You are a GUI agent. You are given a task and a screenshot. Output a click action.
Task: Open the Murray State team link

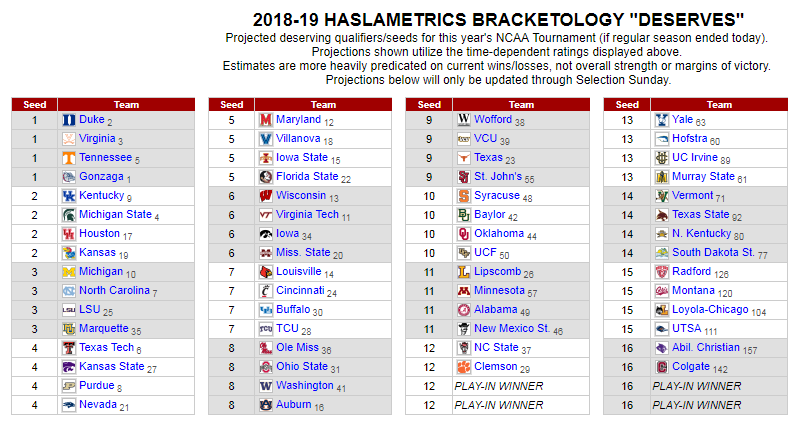point(703,177)
